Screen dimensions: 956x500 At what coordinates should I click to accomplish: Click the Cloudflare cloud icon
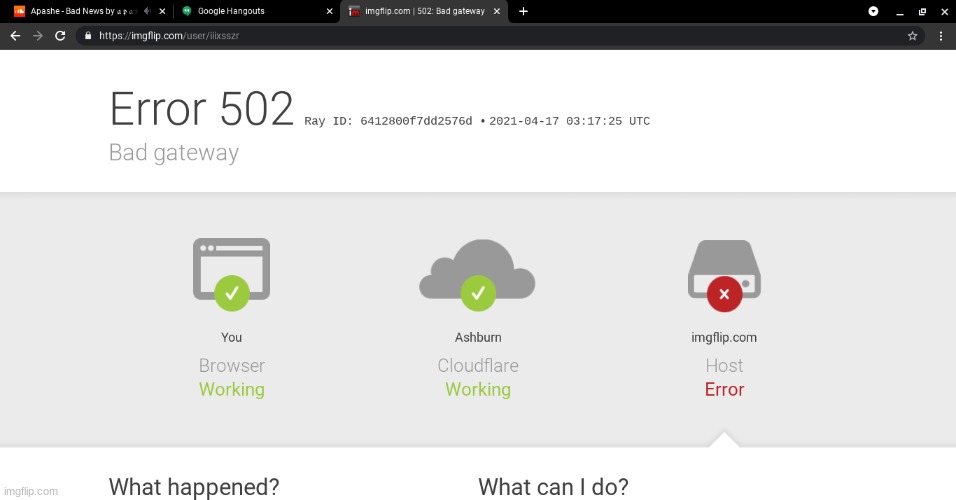(x=477, y=273)
